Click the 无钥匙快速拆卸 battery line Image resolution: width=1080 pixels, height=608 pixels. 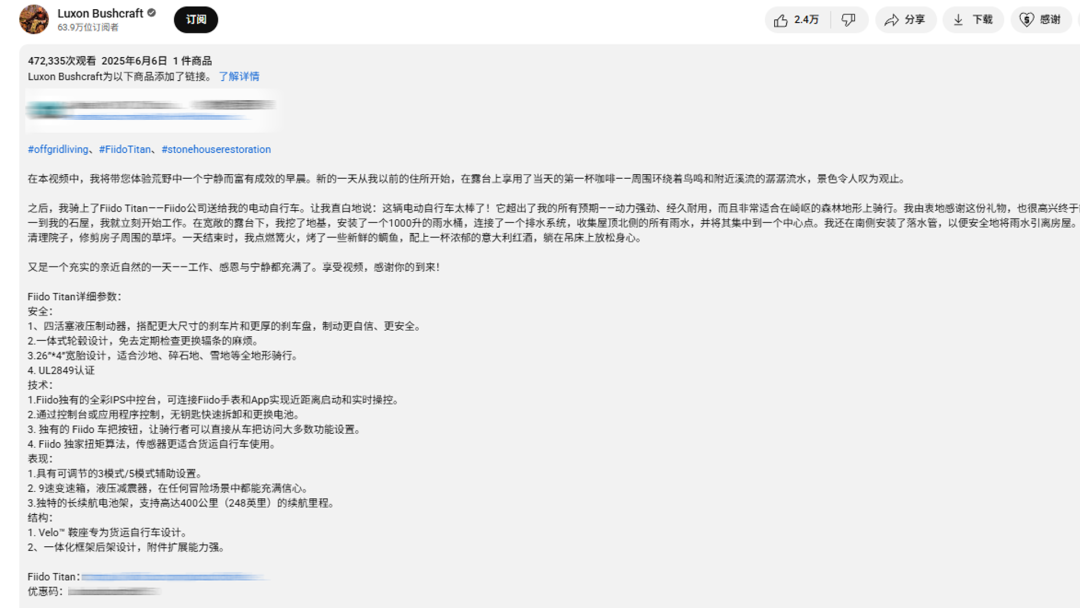(165, 415)
